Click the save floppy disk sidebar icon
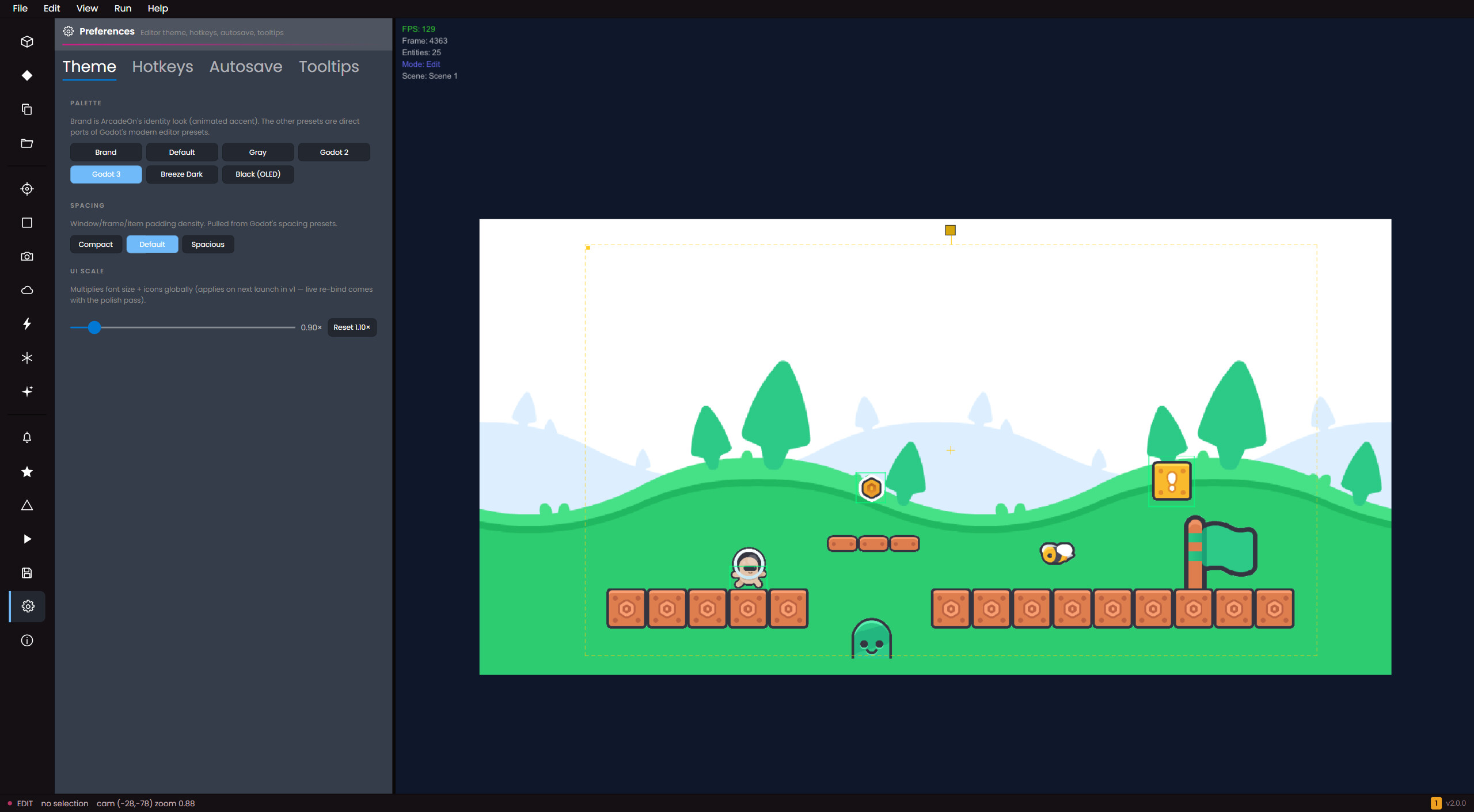This screenshot has height=812, width=1474. 27,573
